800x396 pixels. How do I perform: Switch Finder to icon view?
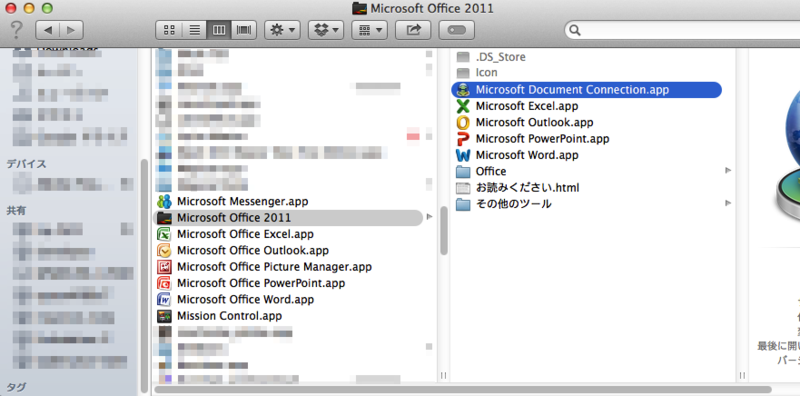[x=169, y=30]
